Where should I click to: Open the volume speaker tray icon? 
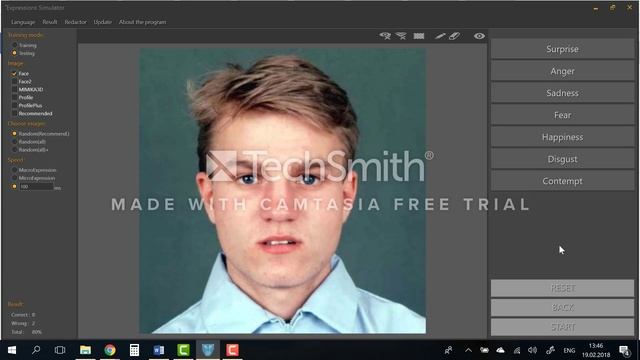532,350
